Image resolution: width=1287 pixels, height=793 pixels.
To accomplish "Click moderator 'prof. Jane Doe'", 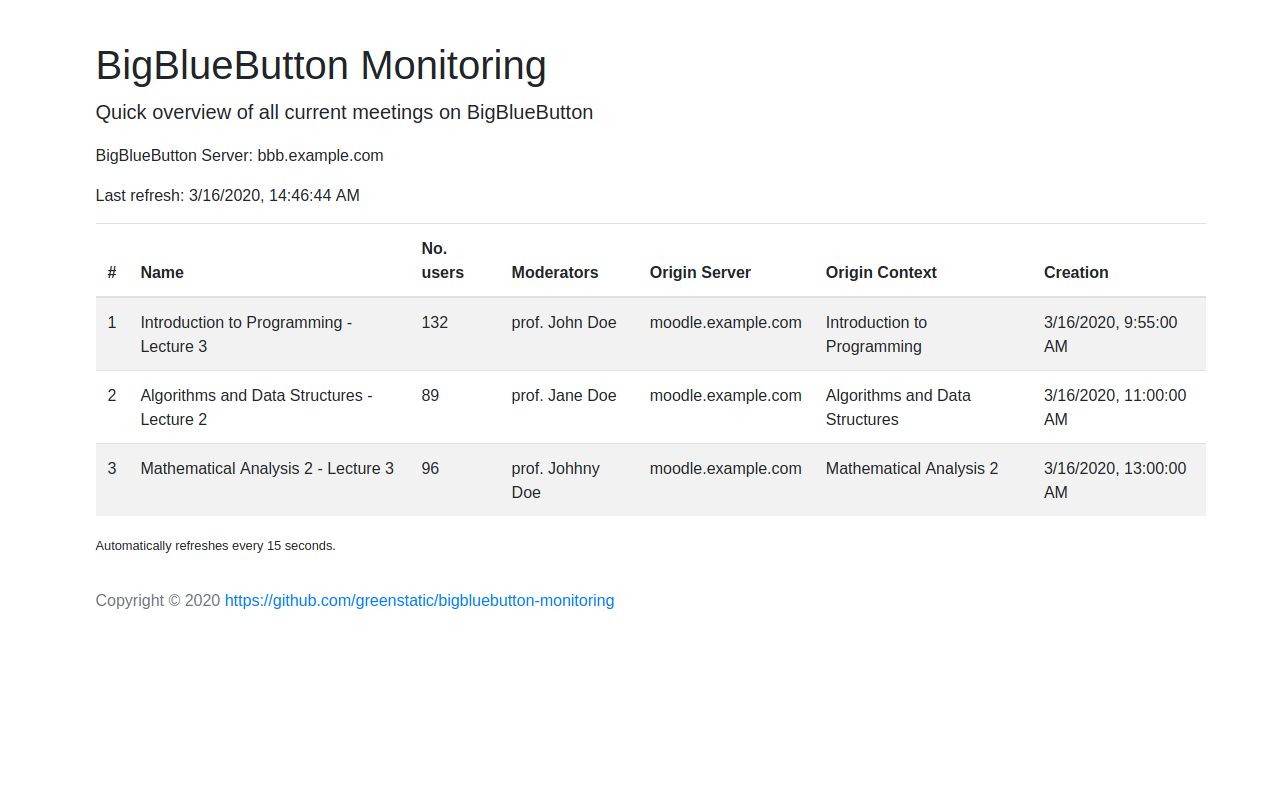I will tap(564, 396).
